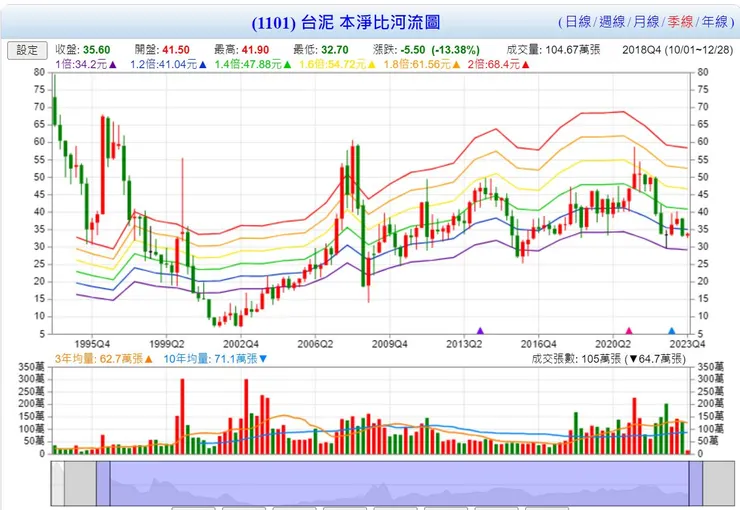Click the magenta triangle marker near 2020Q2
Viewport: 740px width, 510px height.
click(629, 331)
